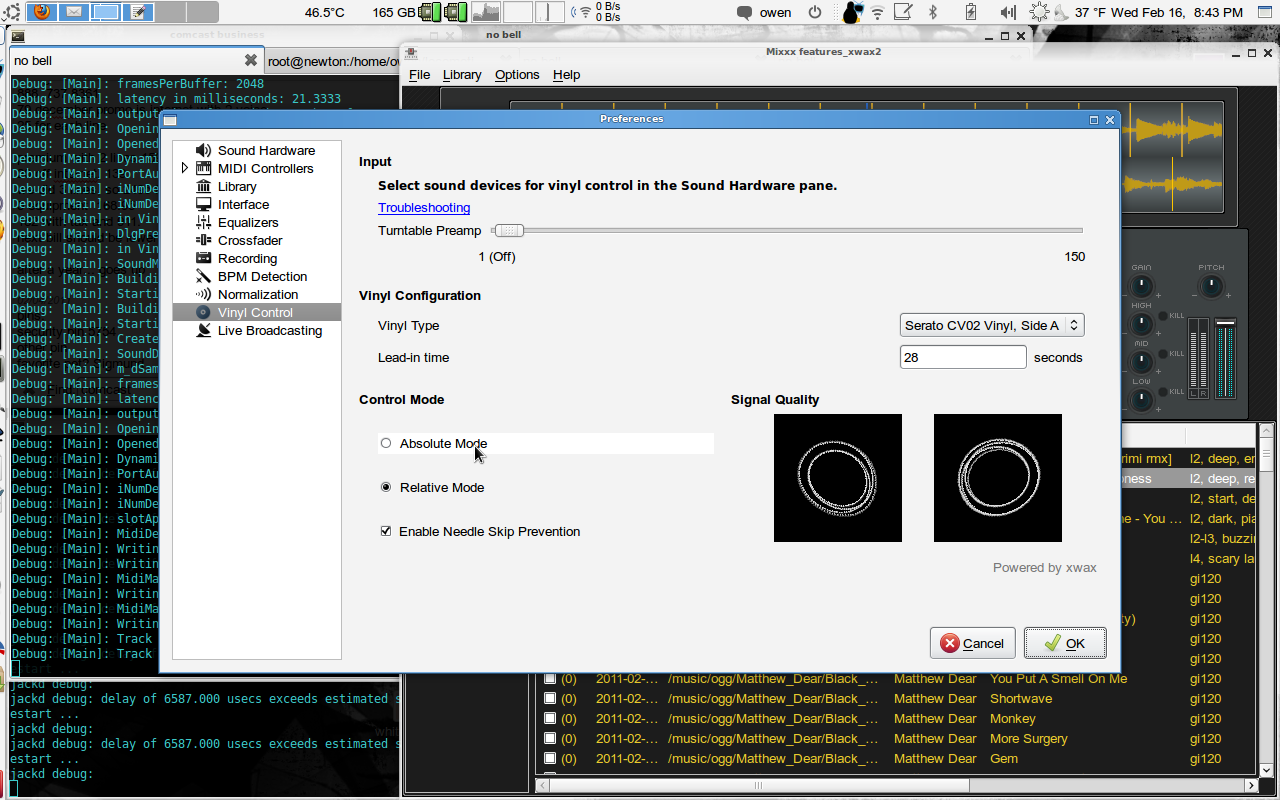
Task: Open the File menu in Mixxx
Action: point(419,75)
